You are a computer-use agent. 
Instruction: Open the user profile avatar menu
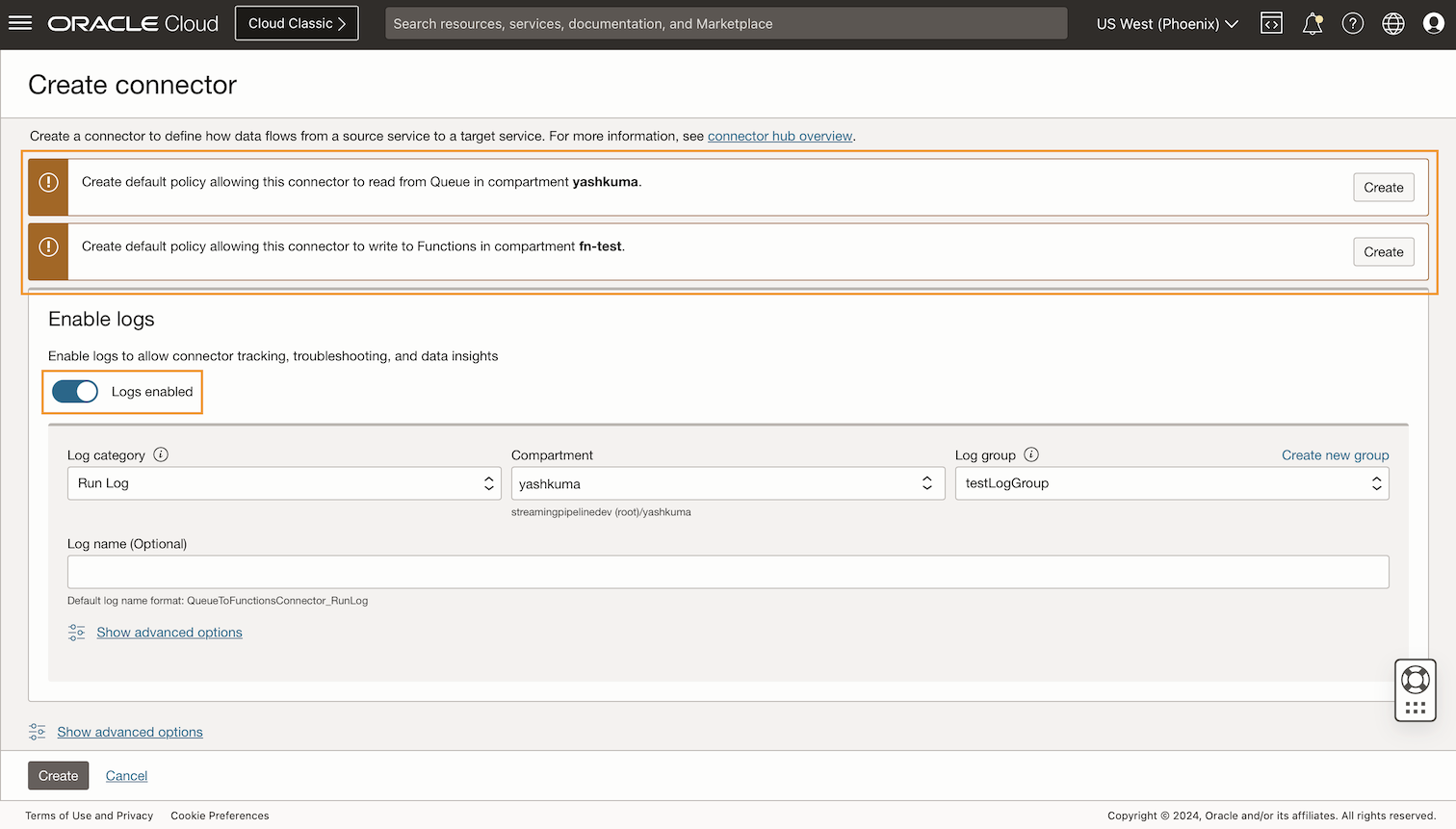pyautogui.click(x=1434, y=22)
